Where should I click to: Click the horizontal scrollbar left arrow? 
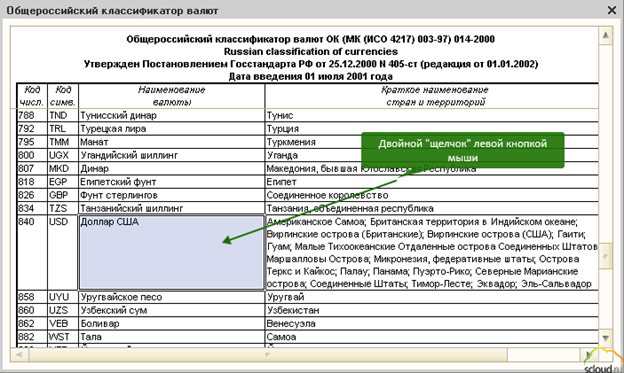(19, 354)
